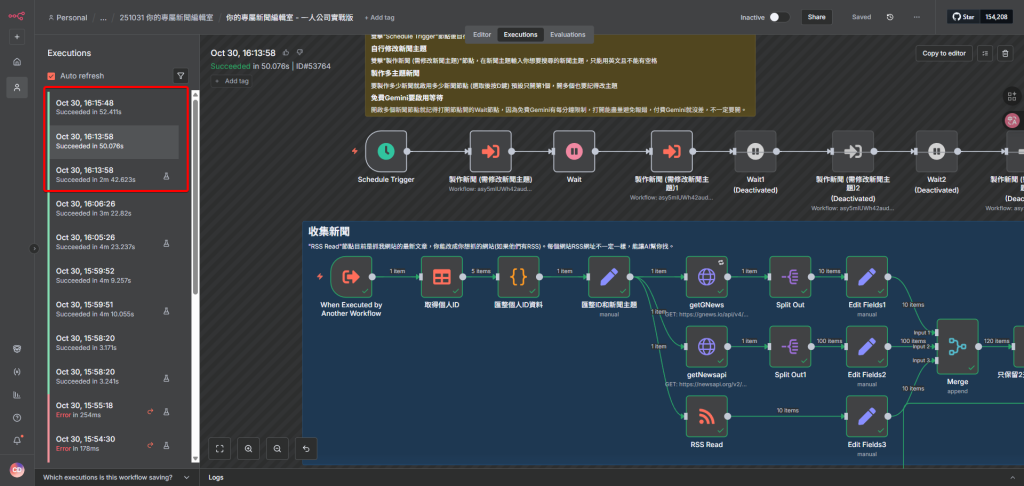Open the Personal breadcrumb link
The width and height of the screenshot is (1024, 486).
click(x=67, y=18)
